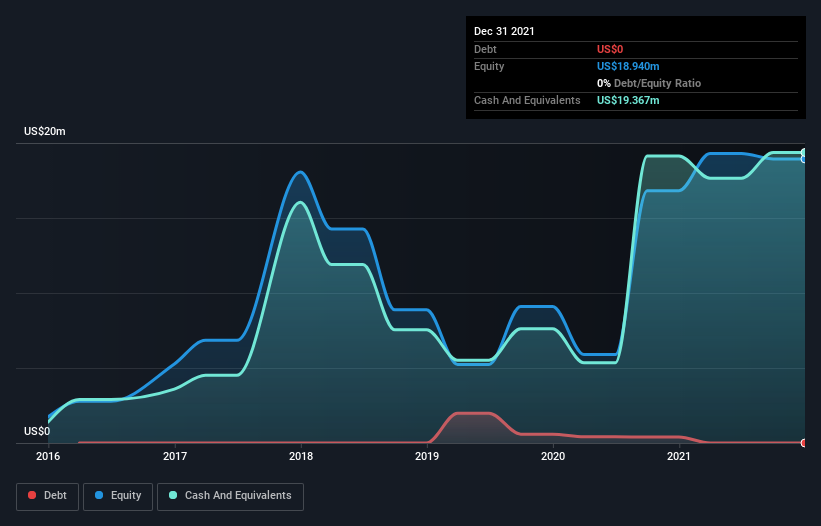The image size is (821, 526).
Task: Toggle the Equity series legend button
Action: click(118, 496)
